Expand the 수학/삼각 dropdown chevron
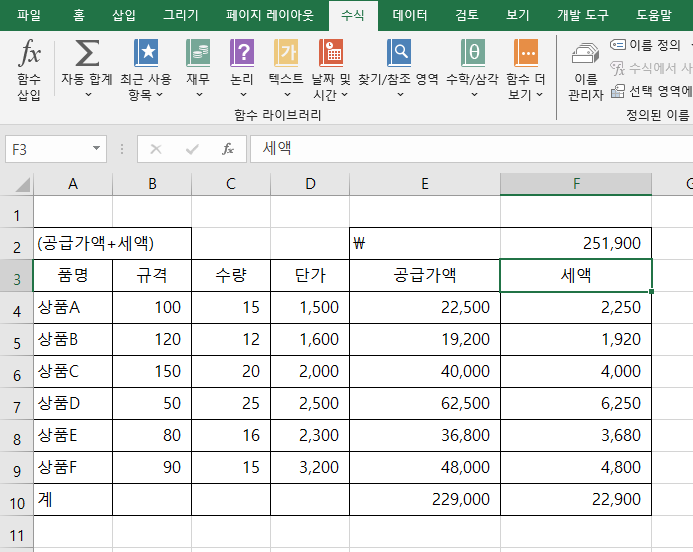 pos(474,95)
